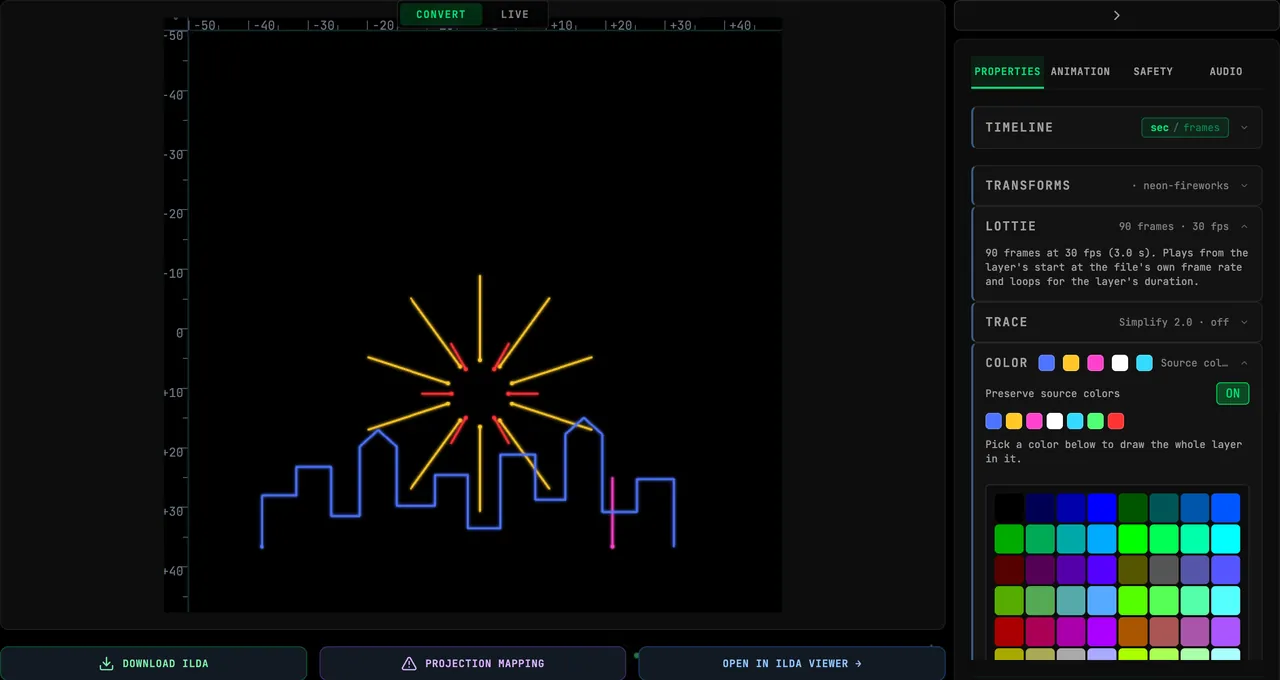The height and width of the screenshot is (680, 1280).
Task: Click the download arrow icon beside Download ILDA
Action: (106, 663)
